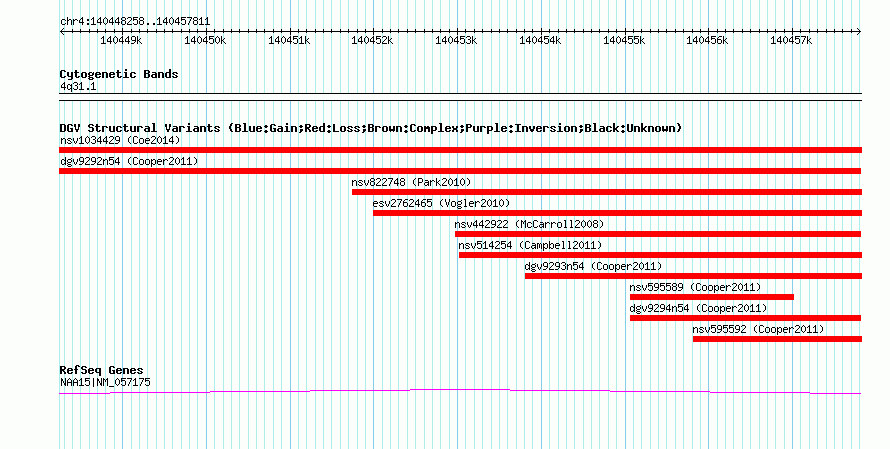Image resolution: width=890 pixels, height=449 pixels.
Task: Click the dgv9293n54 (Cooper2011) label
Action: tap(593, 266)
